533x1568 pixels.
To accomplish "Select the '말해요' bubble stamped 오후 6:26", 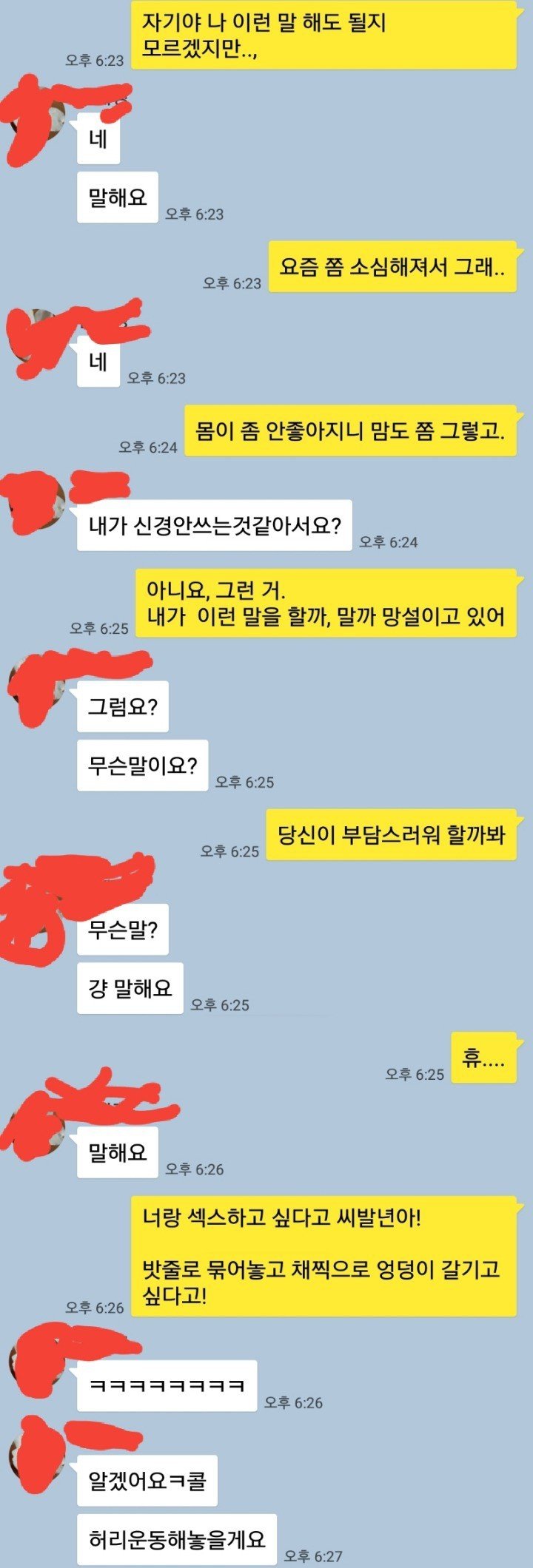I will pyautogui.click(x=118, y=1152).
